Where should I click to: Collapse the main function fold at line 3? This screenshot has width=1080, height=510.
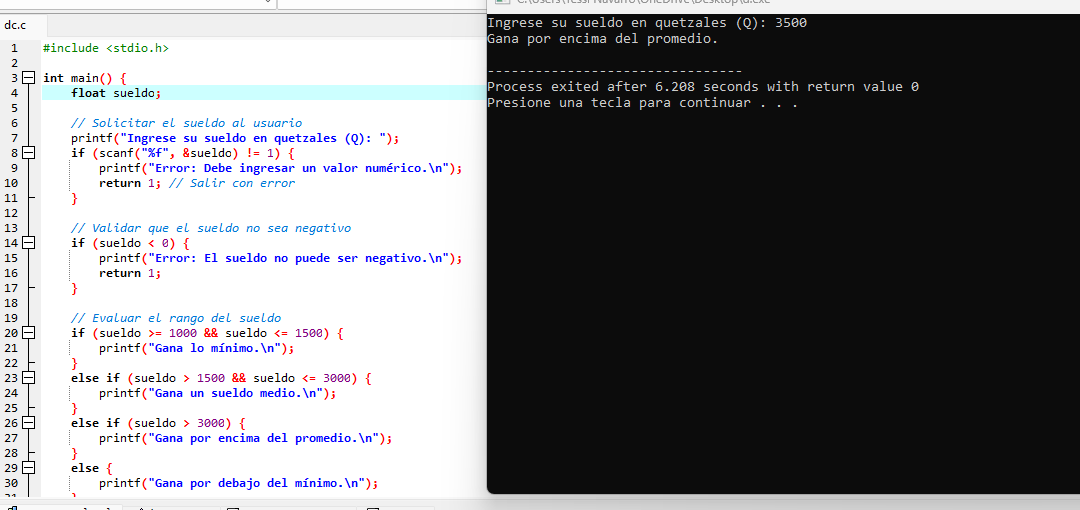[x=28, y=78]
